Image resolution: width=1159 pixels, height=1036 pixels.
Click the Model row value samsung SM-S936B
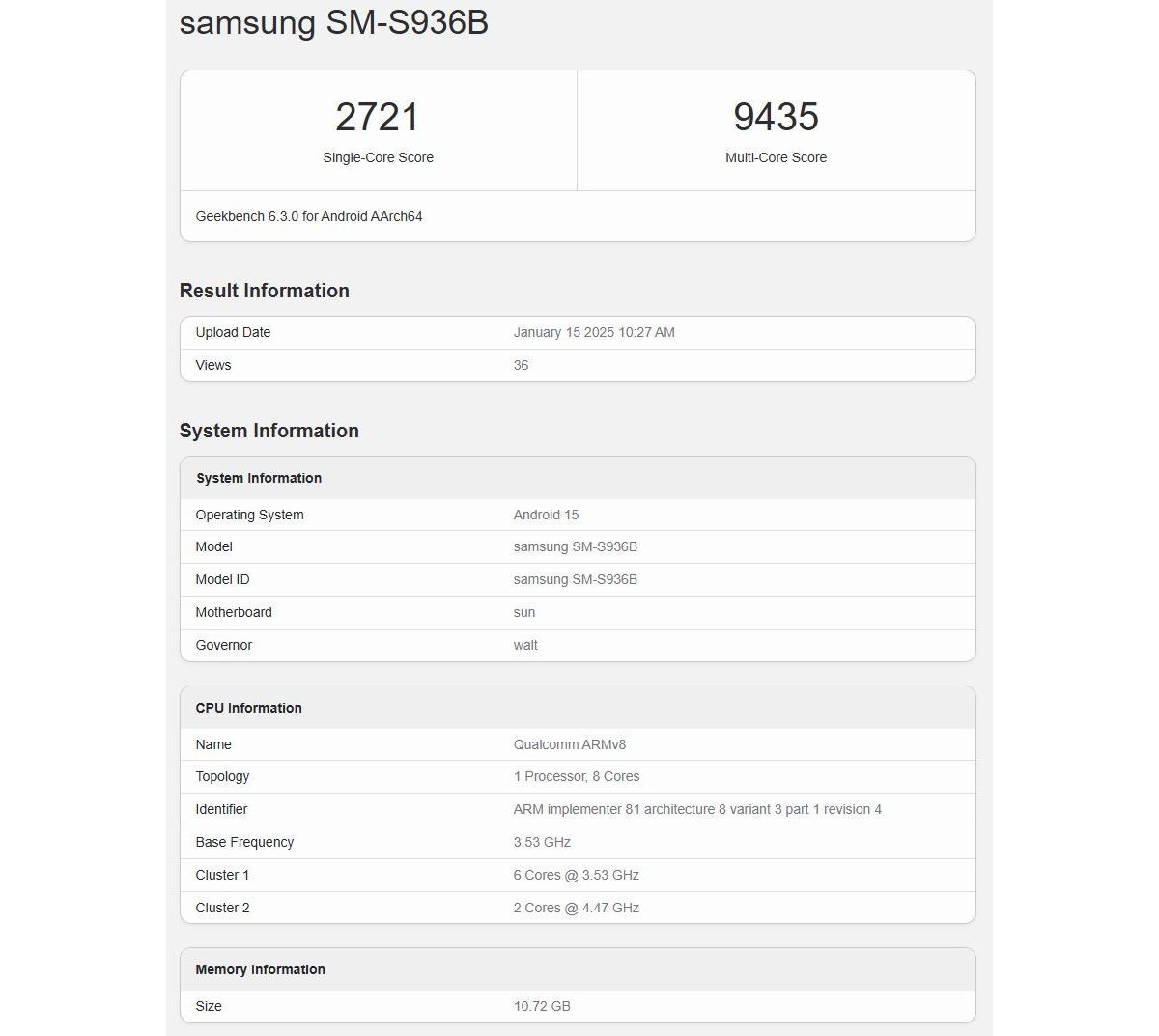576,546
